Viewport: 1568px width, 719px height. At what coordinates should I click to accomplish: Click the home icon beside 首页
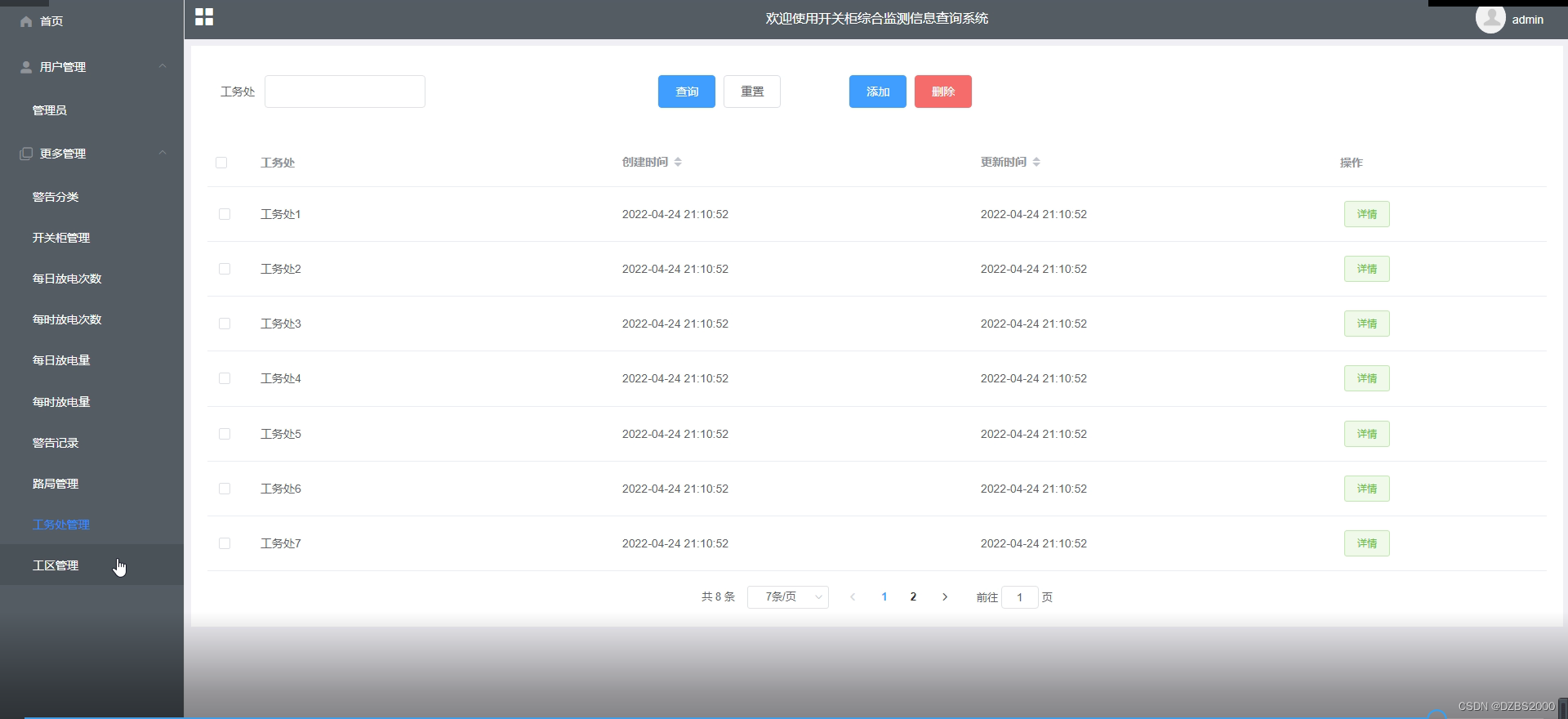[x=26, y=21]
